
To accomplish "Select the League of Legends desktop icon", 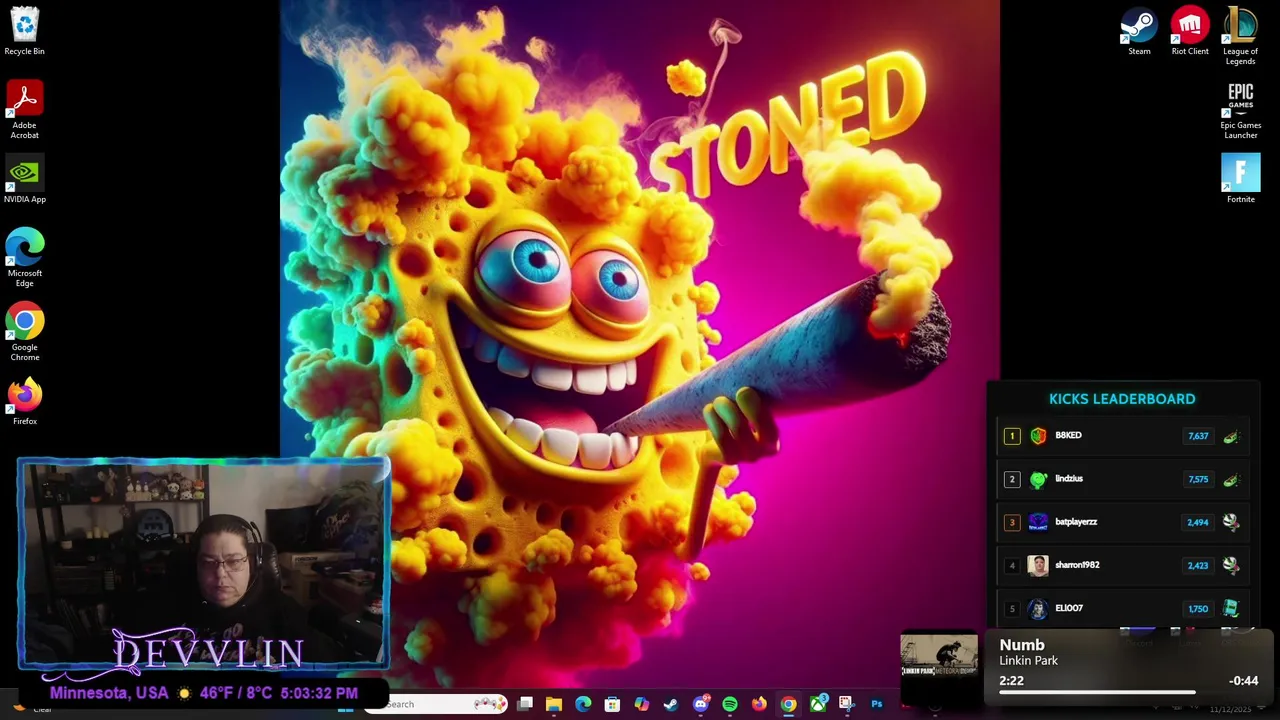I will pyautogui.click(x=1240, y=36).
